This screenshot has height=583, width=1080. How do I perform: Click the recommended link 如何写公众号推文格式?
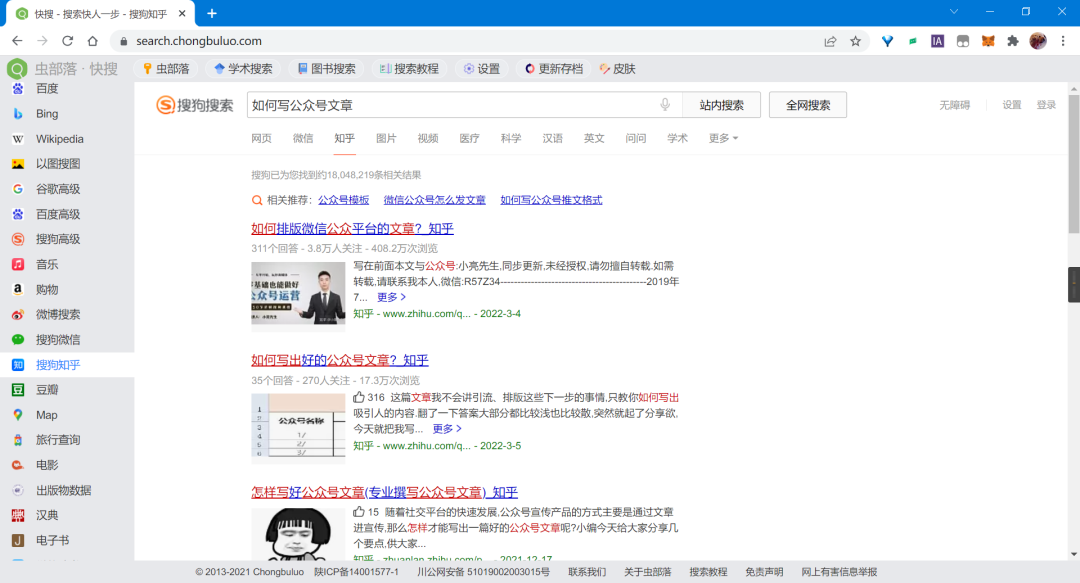[551, 200]
